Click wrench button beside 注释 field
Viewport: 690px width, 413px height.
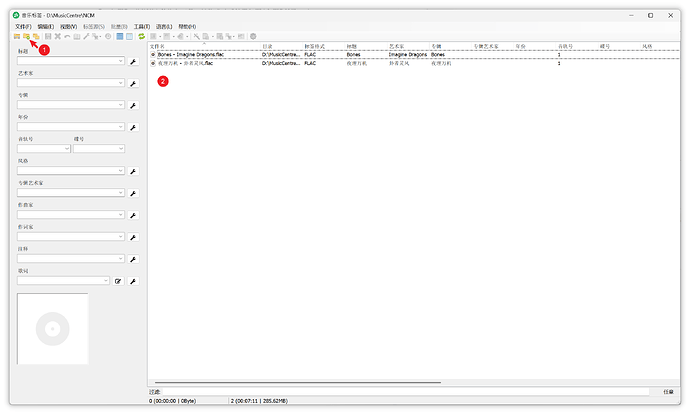pos(133,259)
